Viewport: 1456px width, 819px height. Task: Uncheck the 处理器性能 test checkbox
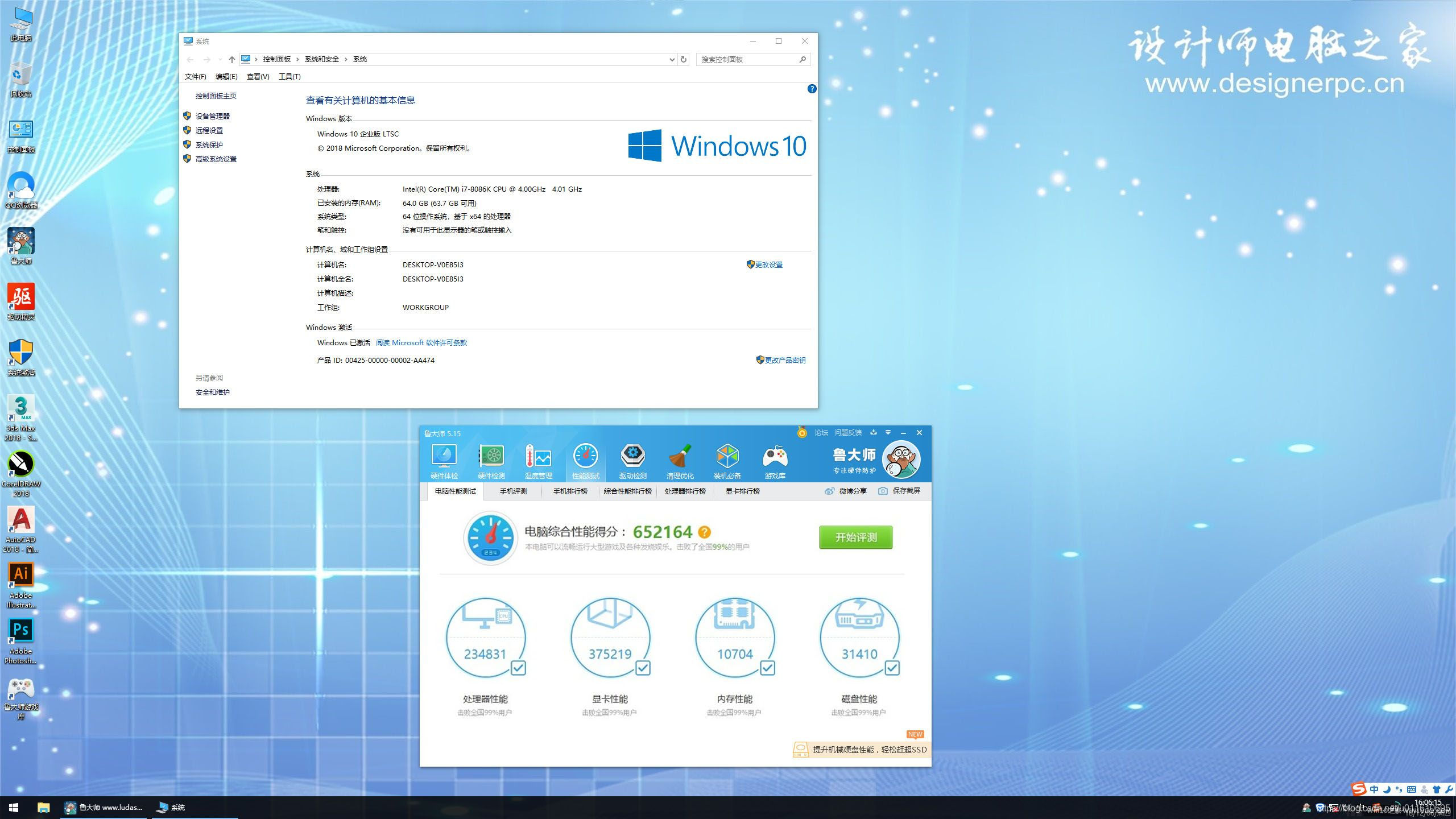(x=518, y=668)
